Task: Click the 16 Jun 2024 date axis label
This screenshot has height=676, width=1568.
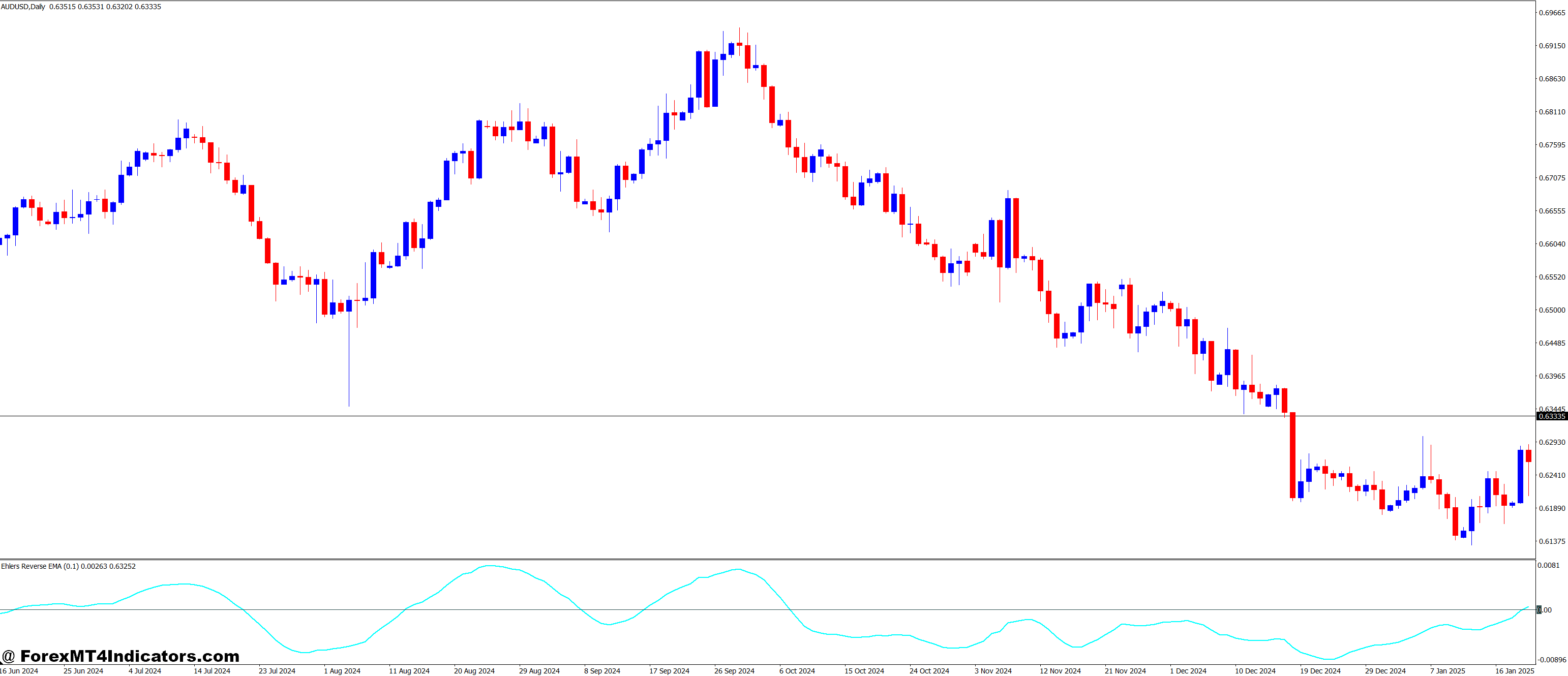Action: [20, 670]
